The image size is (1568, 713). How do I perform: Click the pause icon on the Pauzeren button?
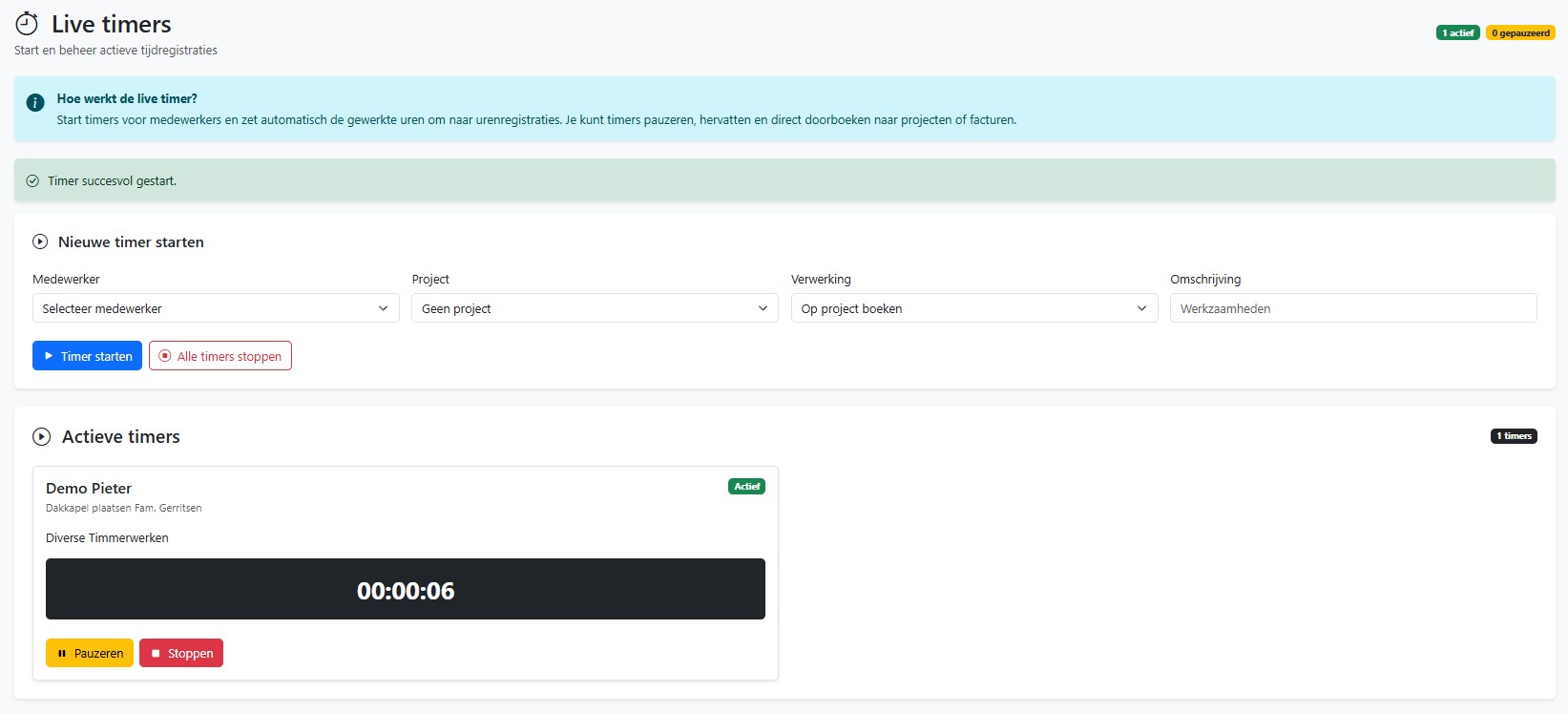[62, 654]
